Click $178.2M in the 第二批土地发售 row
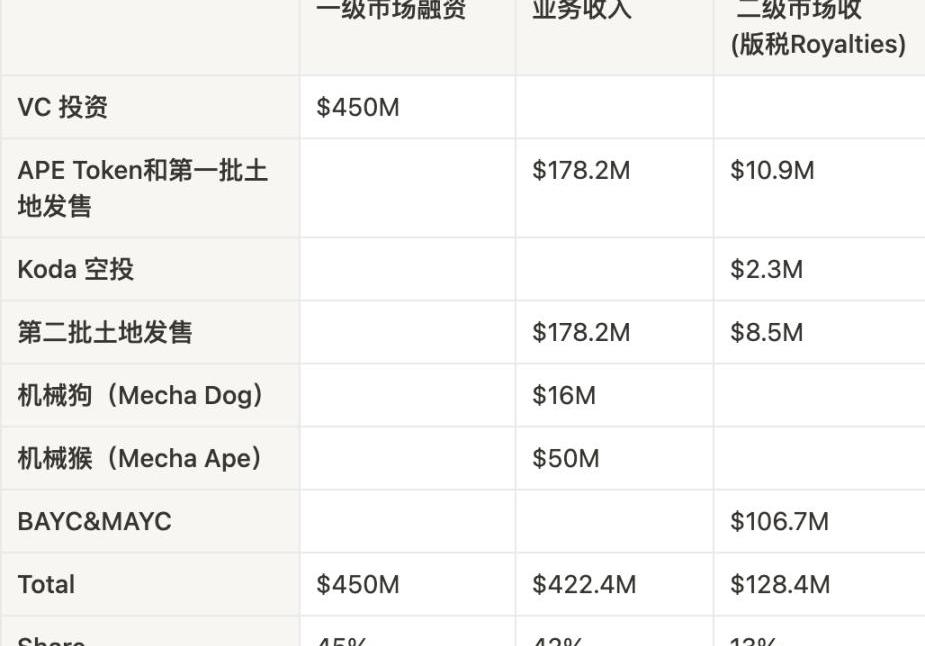 pyautogui.click(x=581, y=332)
